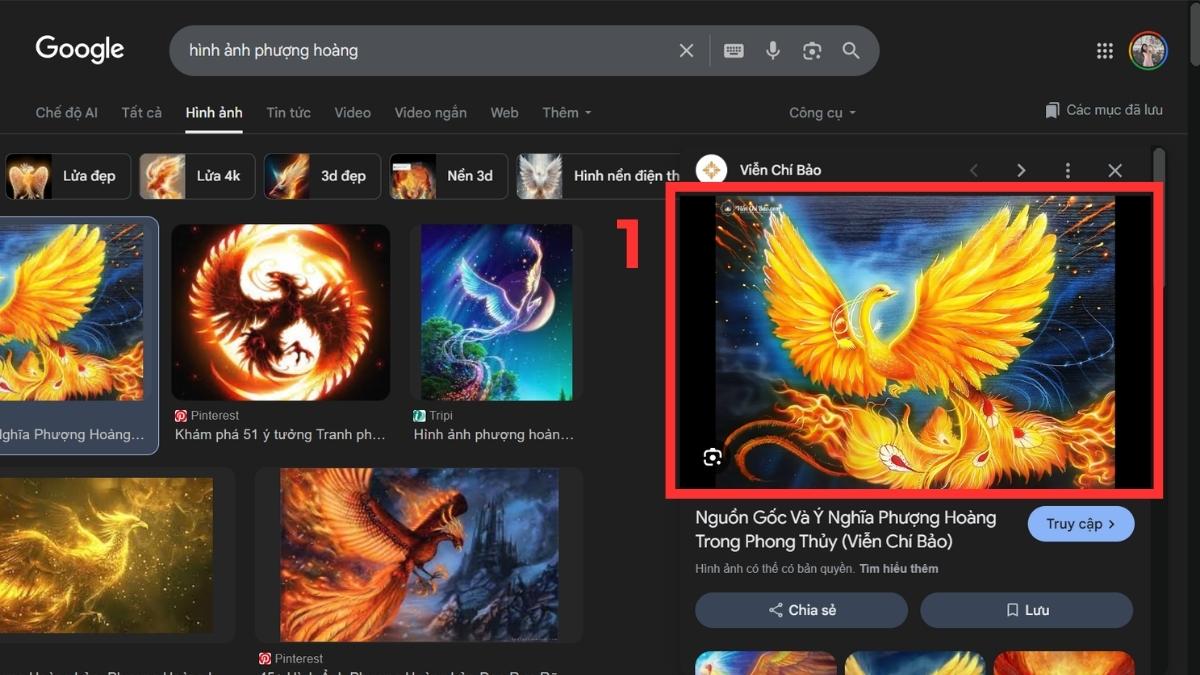Click the Tripi source label
Viewport: 1200px width, 675px height.
click(x=441, y=415)
